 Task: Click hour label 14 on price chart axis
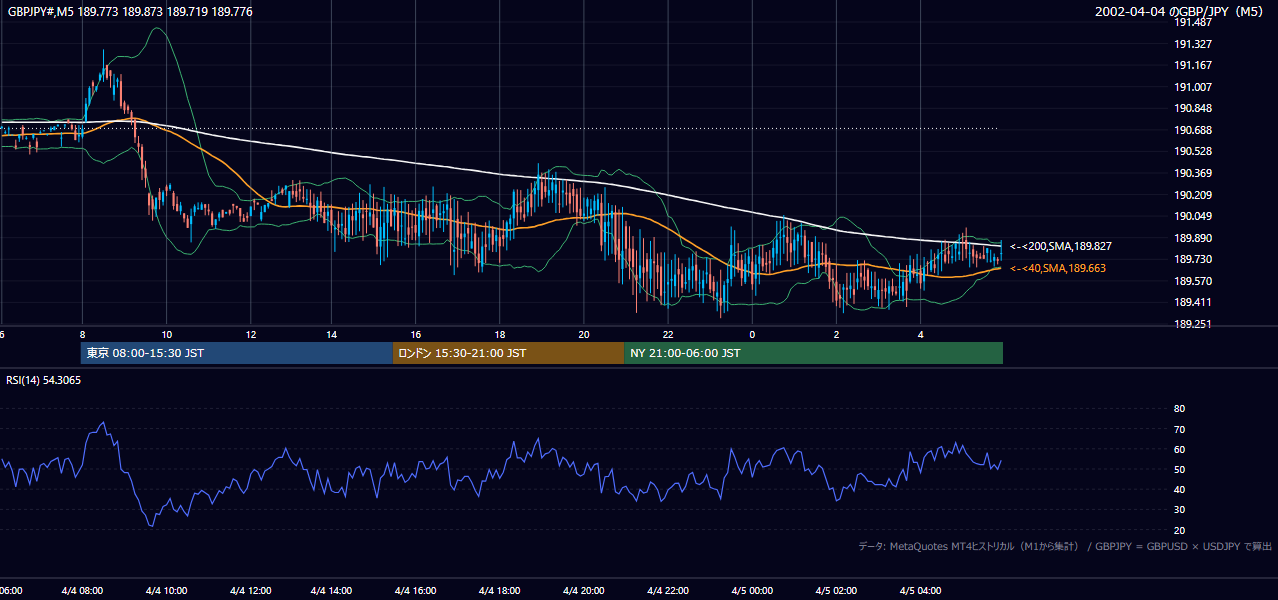pos(333,335)
